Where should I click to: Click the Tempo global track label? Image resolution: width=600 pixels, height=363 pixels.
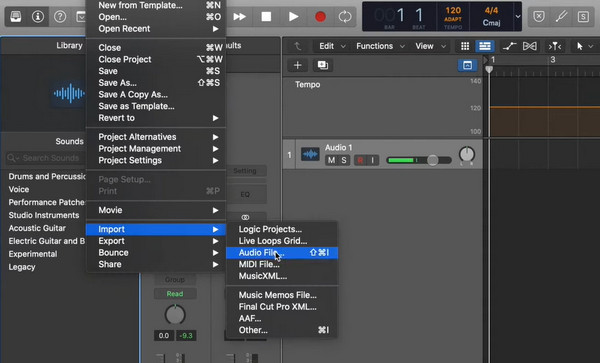point(308,85)
